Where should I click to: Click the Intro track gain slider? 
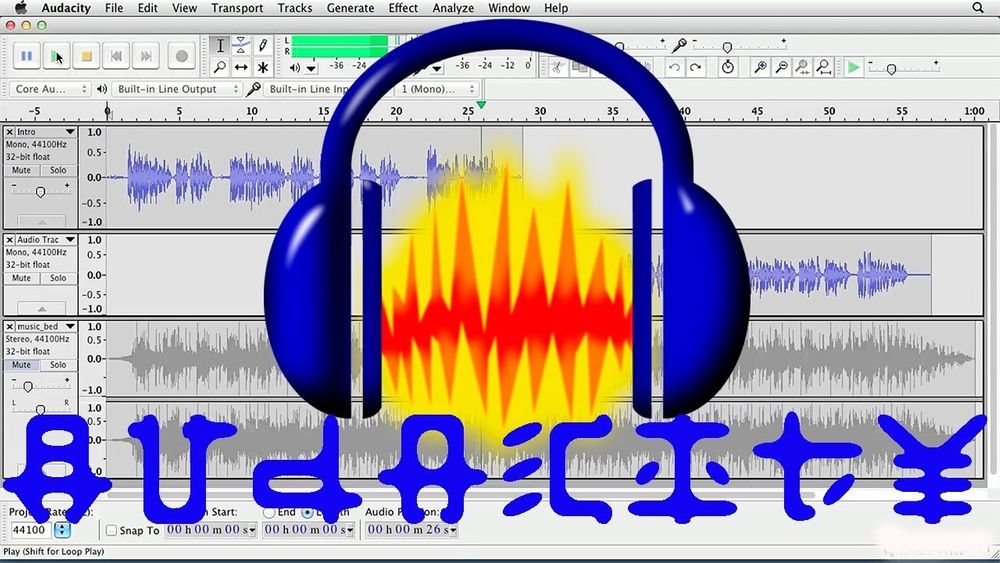click(x=40, y=191)
